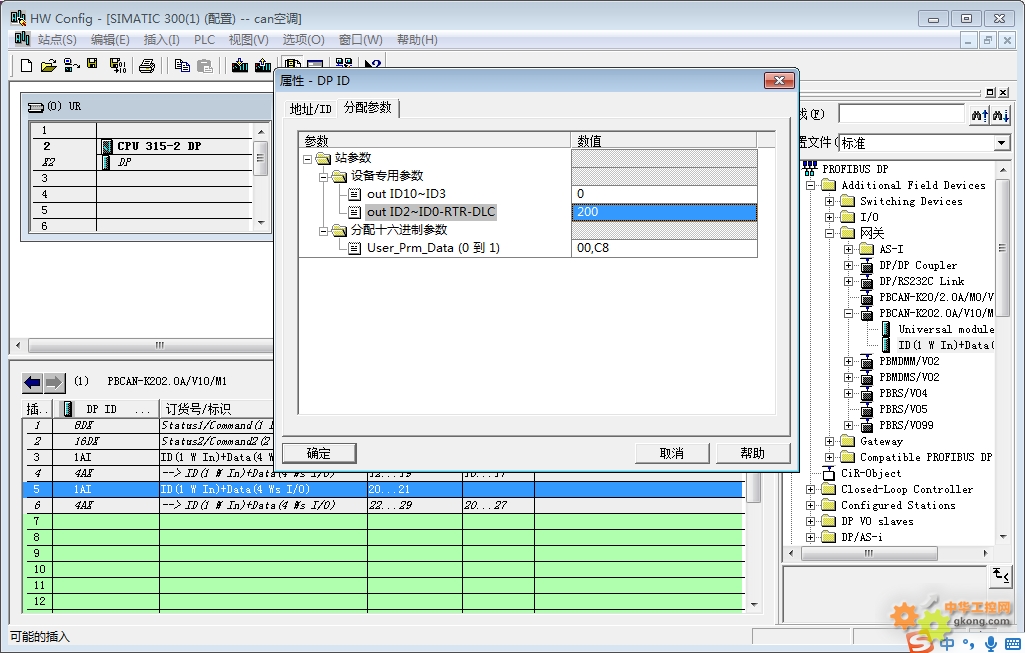Select the 分配参数 tab
Screen dimensions: 1025x653
tap(367, 107)
